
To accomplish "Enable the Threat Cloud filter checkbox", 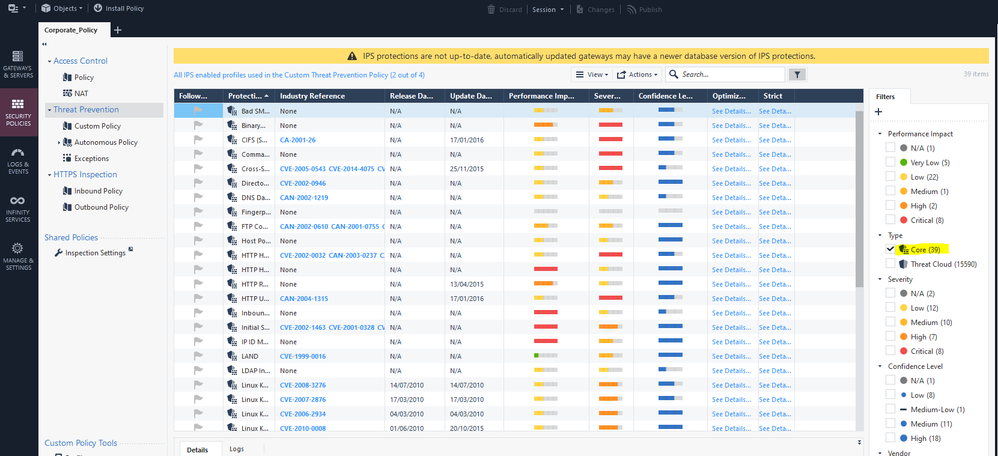I will click(891, 263).
